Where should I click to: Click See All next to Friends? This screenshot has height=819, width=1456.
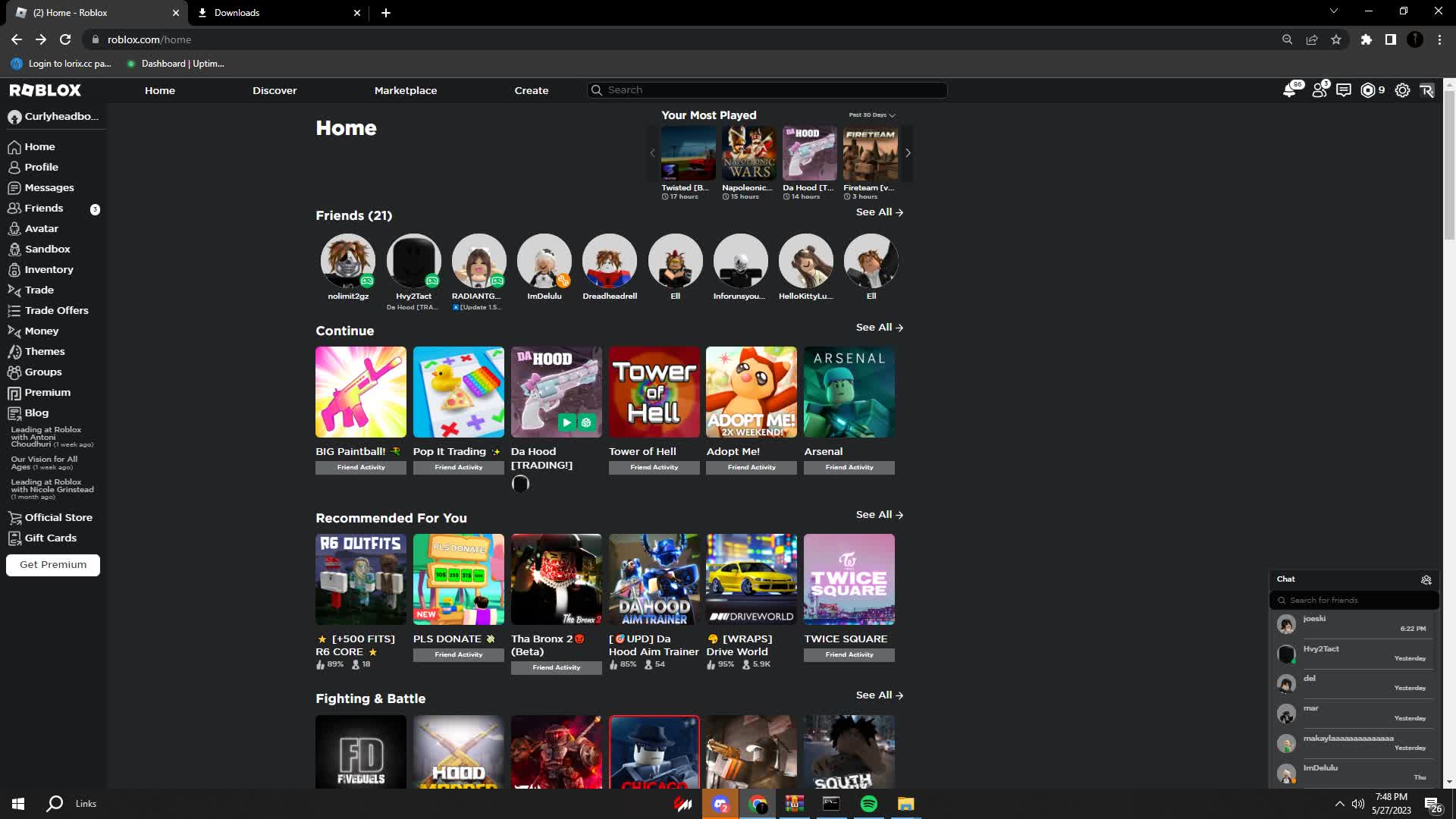point(880,212)
